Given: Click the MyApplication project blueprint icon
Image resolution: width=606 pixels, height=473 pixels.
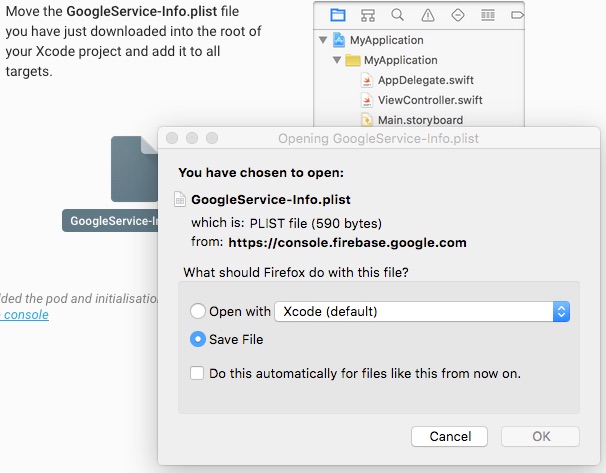Looking at the screenshot, I should click(339, 40).
